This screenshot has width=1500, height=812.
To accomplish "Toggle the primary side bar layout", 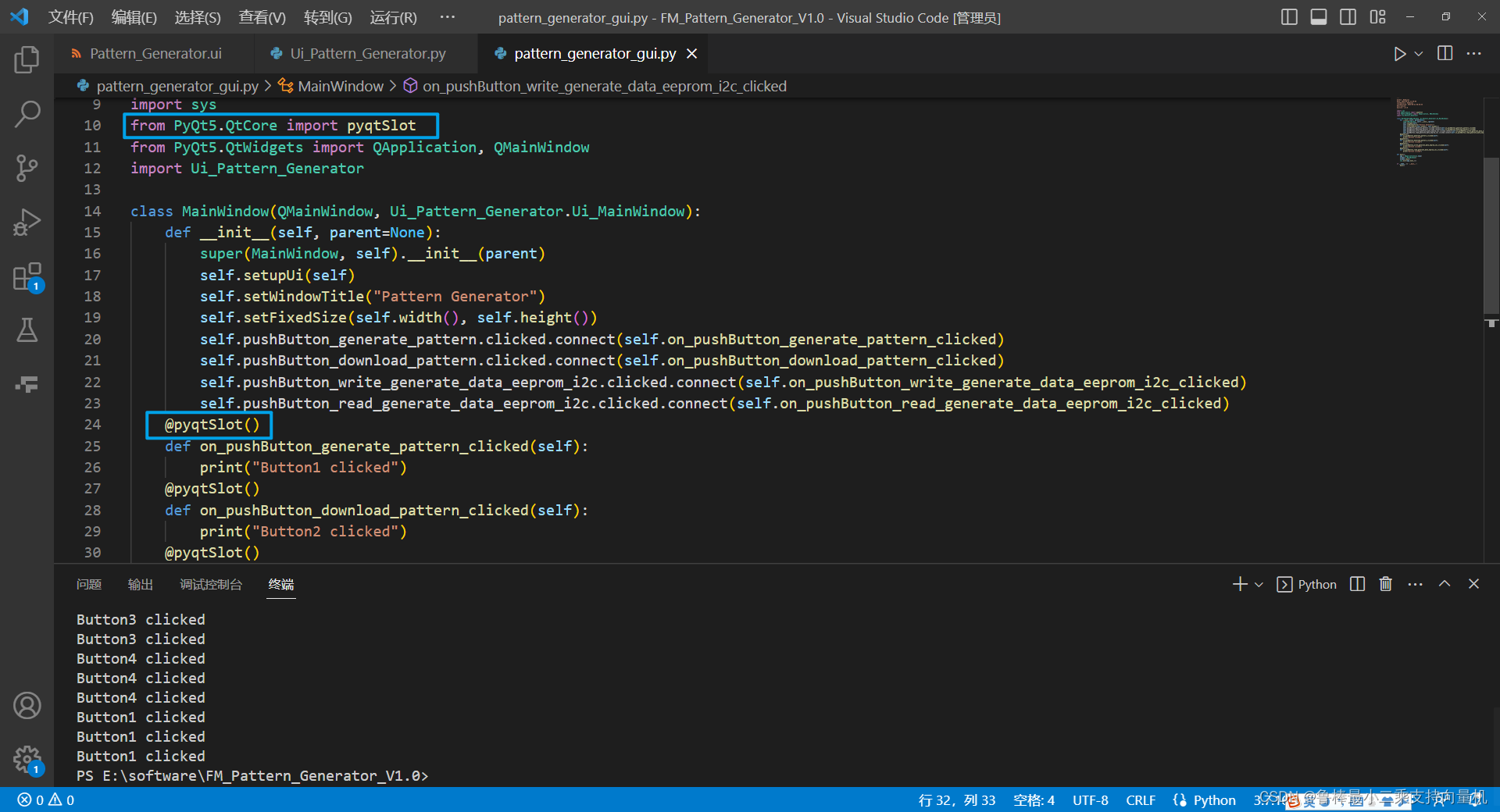I will [x=1289, y=17].
